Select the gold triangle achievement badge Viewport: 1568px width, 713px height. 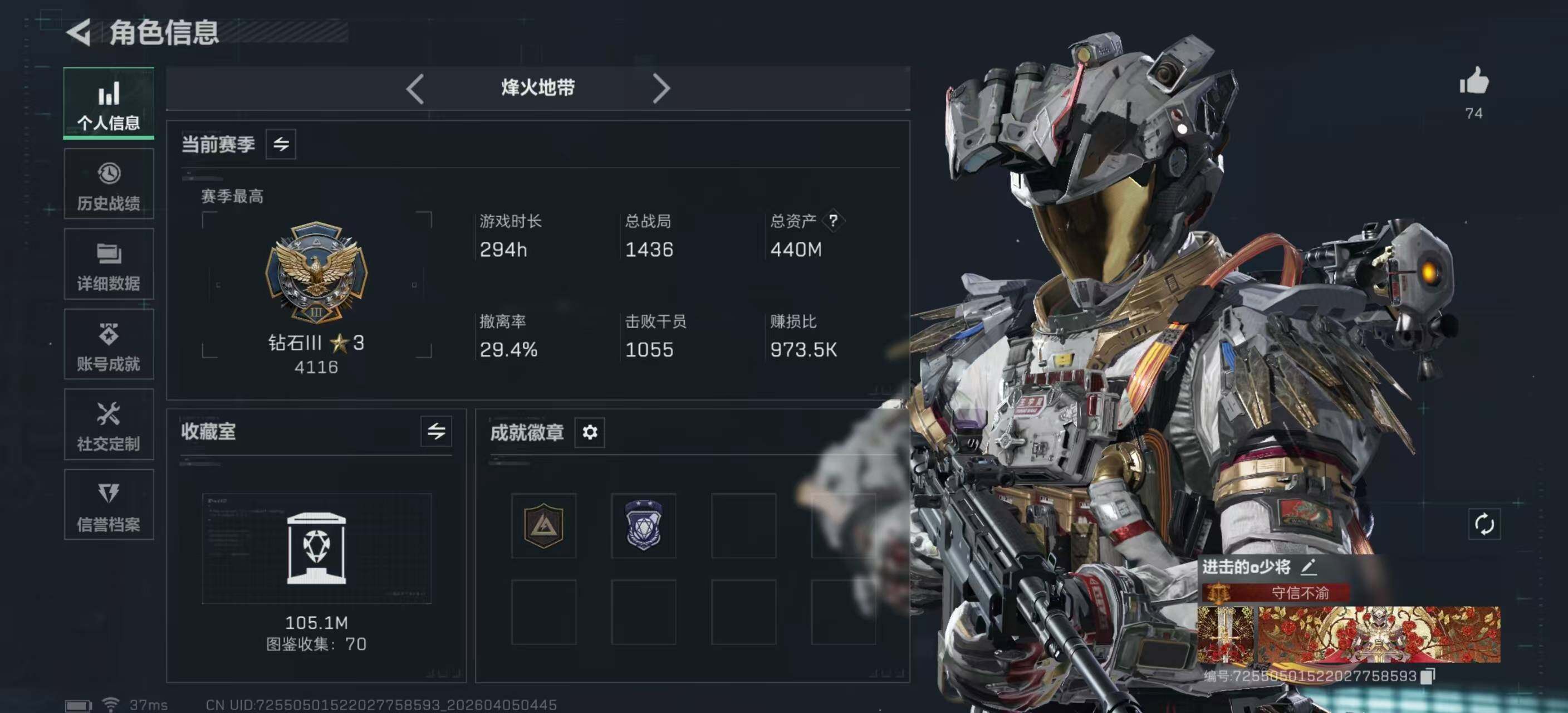(x=543, y=525)
